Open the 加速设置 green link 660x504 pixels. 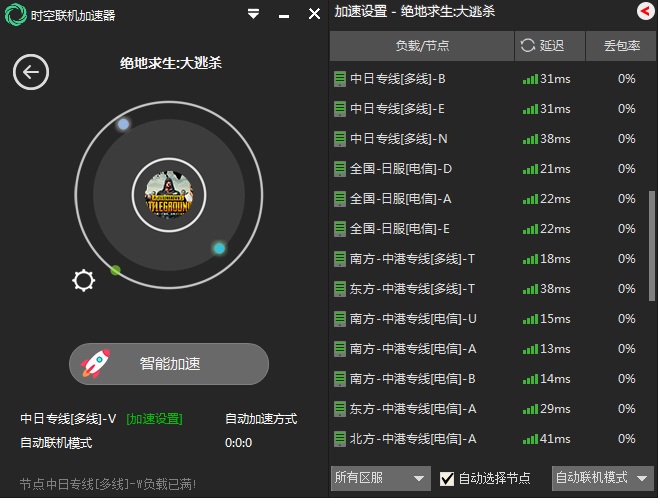click(x=154, y=419)
